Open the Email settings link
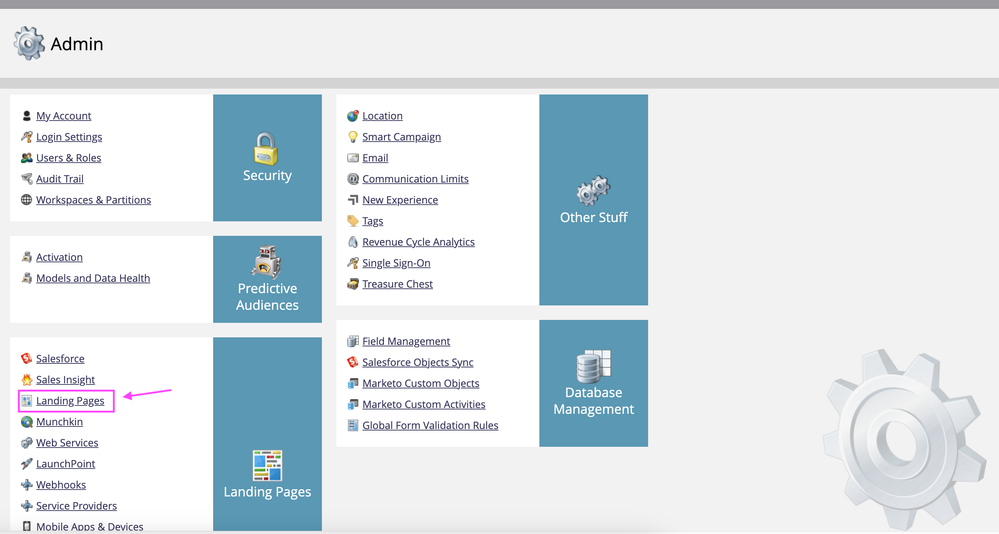The image size is (999, 534). [x=375, y=158]
